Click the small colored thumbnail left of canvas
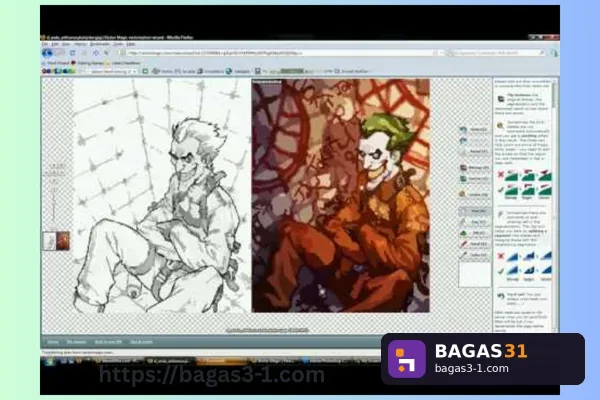This screenshot has height=400, width=600. (63, 242)
